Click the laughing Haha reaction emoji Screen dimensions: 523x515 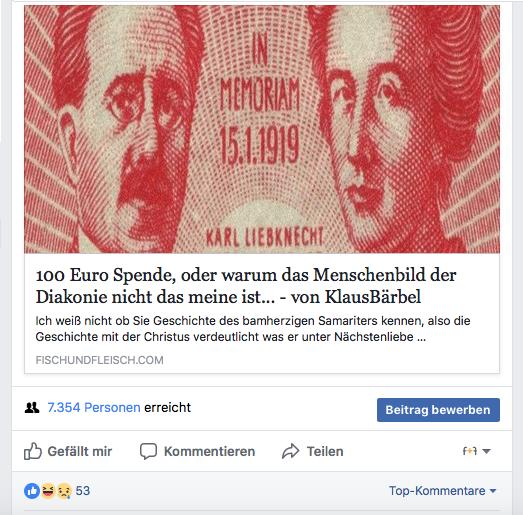tap(48, 491)
